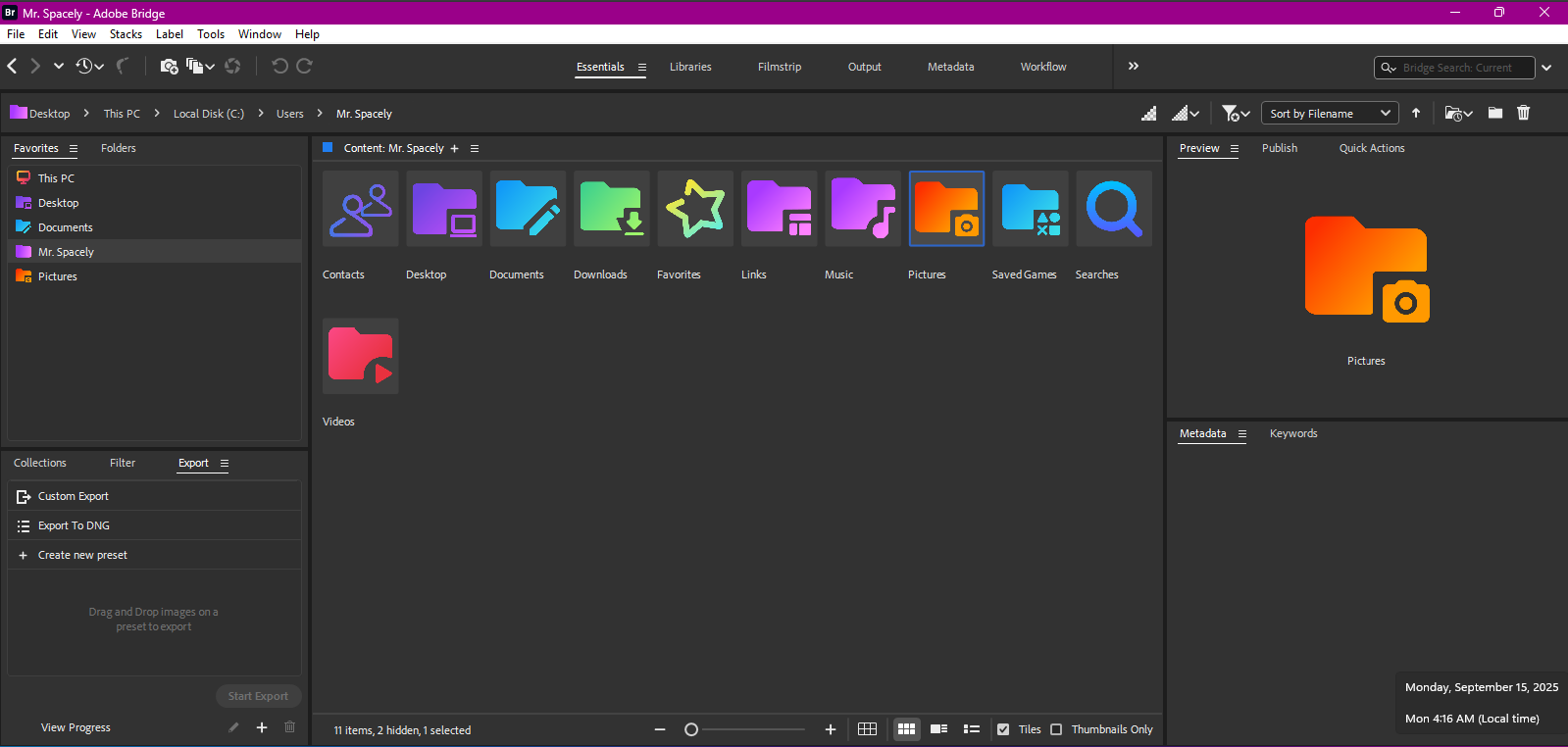Select the Export To DNG preset
Screen dimensions: 1568x747
click(x=154, y=525)
